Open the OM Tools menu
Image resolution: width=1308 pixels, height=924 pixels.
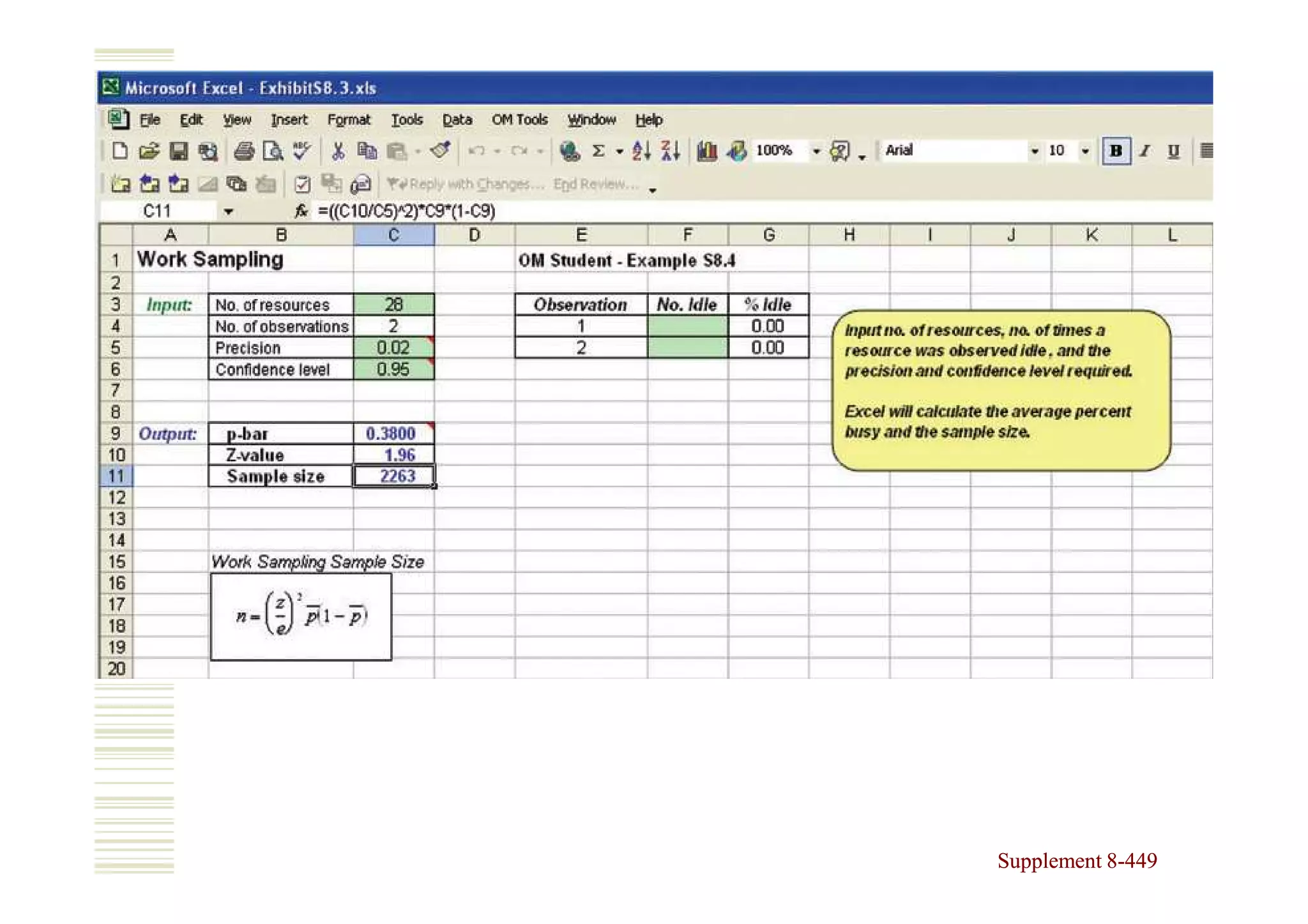click(519, 119)
